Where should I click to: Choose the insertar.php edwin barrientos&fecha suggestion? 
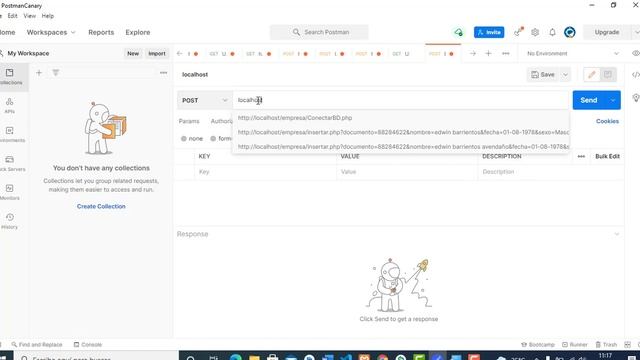401,132
